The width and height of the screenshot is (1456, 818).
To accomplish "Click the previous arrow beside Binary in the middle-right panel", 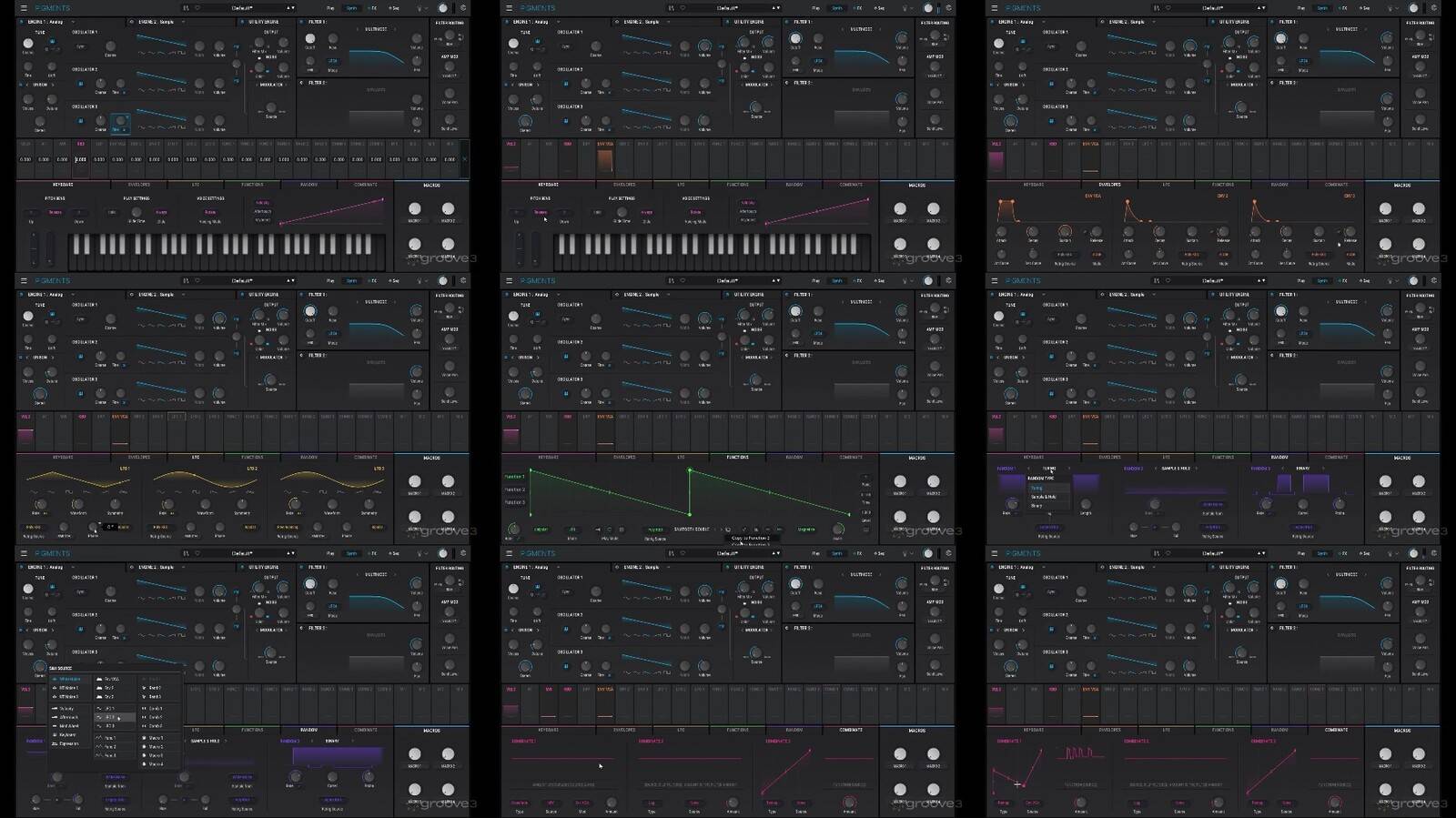I will [x=1284, y=469].
